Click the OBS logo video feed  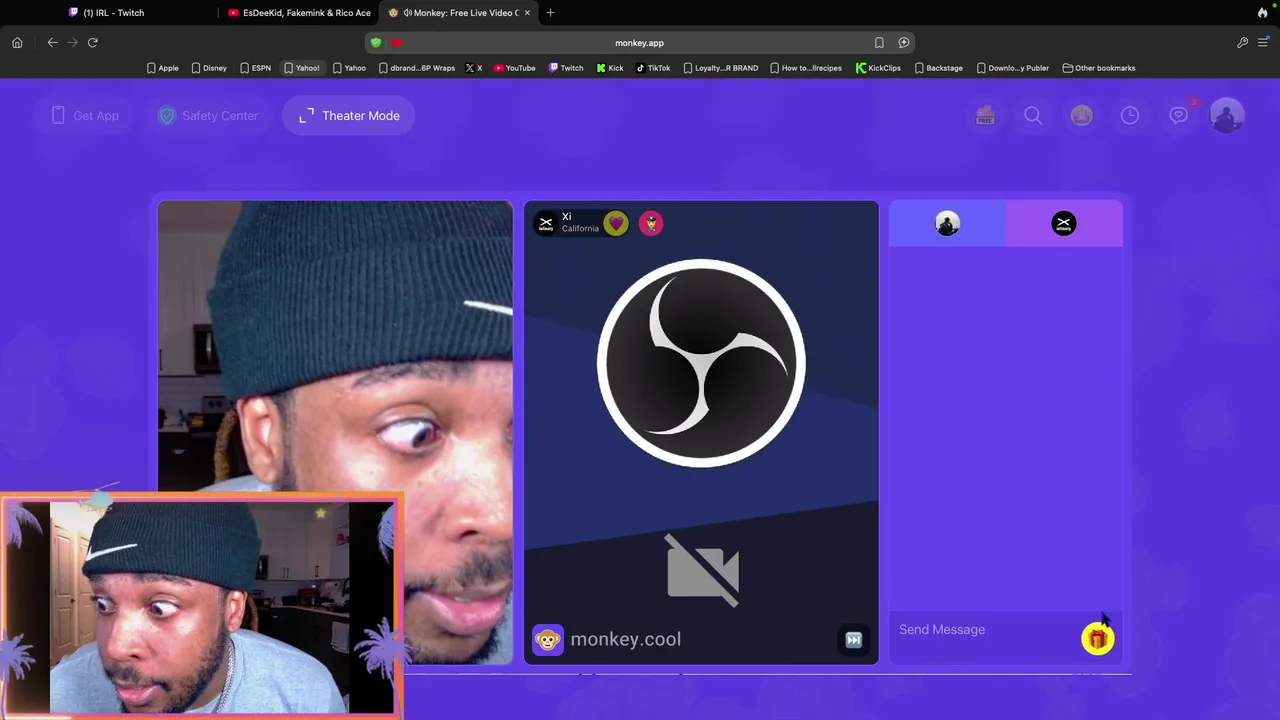(x=701, y=364)
